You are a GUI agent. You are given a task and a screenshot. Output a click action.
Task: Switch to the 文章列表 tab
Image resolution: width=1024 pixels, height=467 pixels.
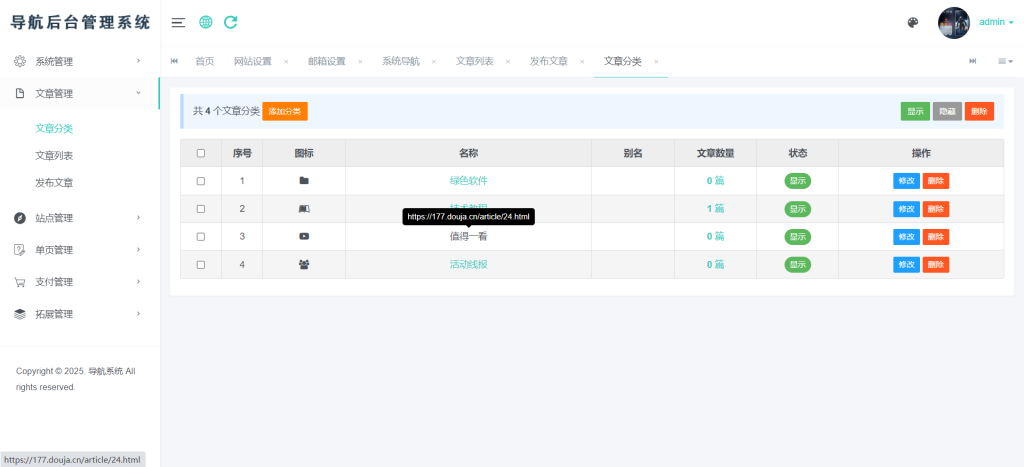(x=475, y=61)
